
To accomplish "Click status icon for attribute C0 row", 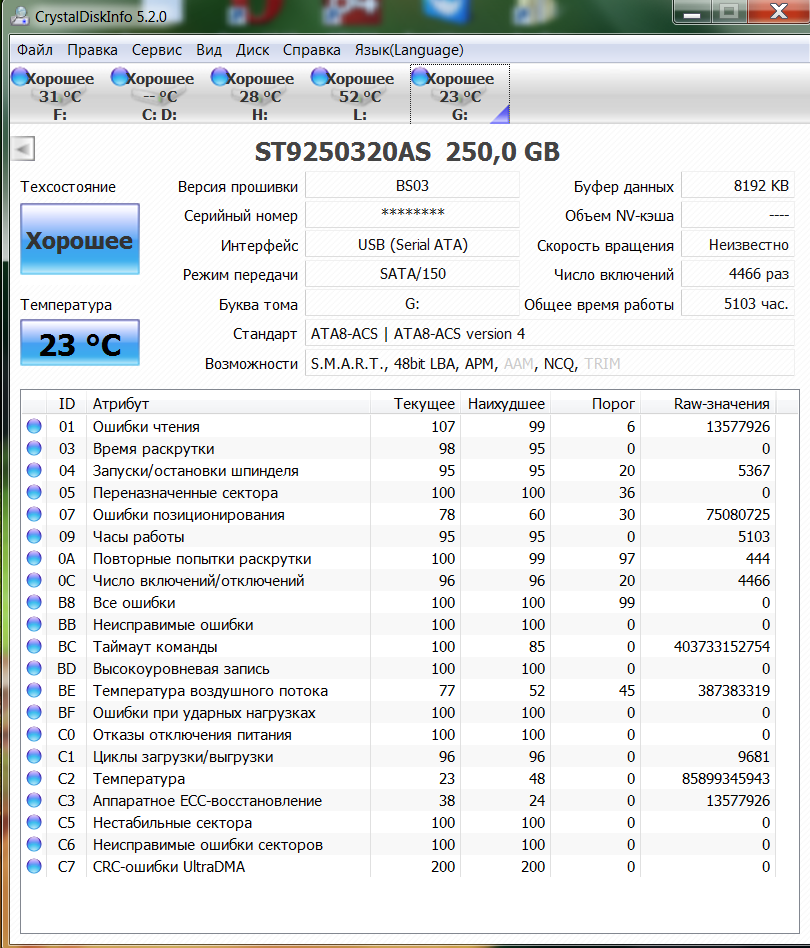I will (x=34, y=734).
